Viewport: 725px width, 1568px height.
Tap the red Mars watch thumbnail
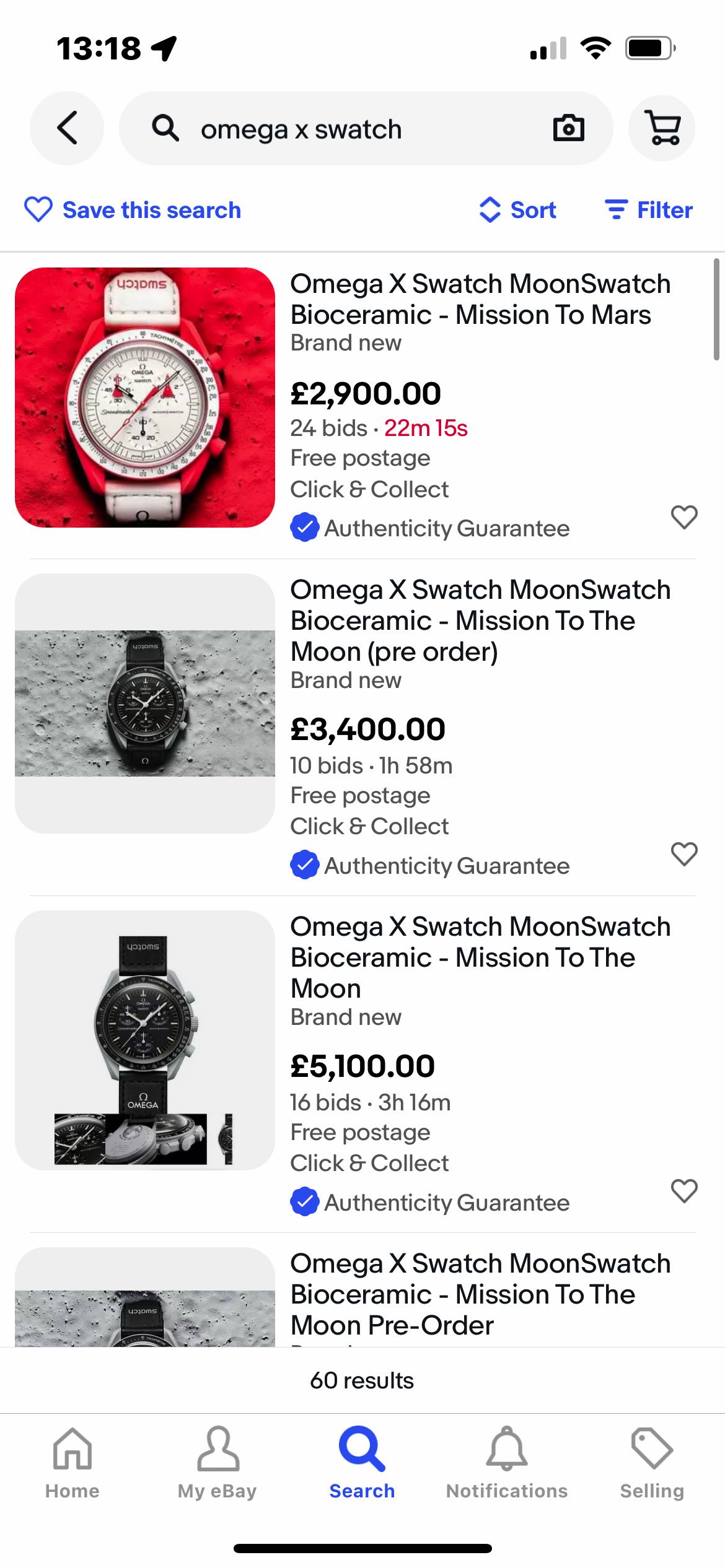click(x=145, y=398)
